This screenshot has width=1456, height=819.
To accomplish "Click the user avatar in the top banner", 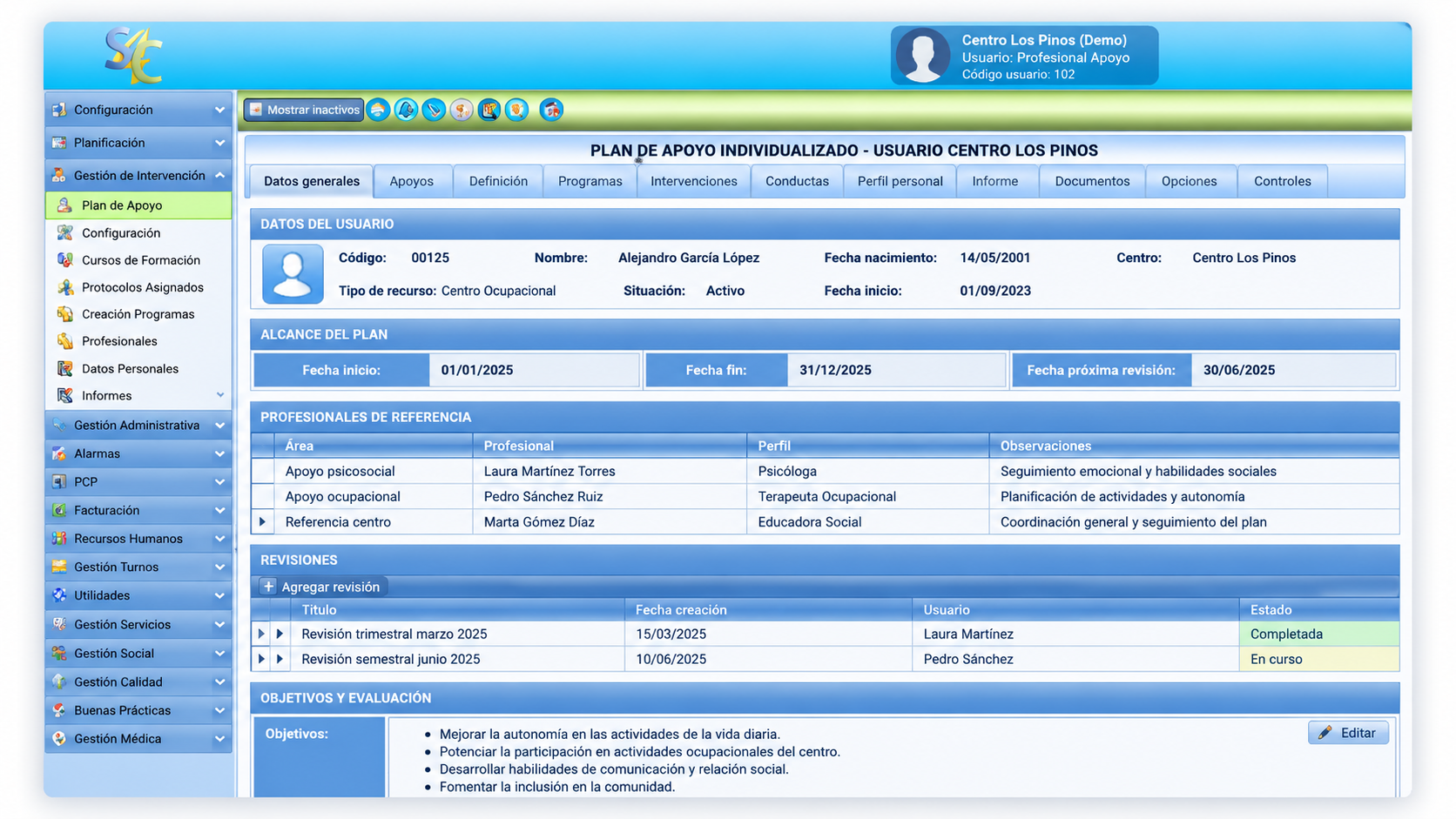I will pyautogui.click(x=923, y=56).
